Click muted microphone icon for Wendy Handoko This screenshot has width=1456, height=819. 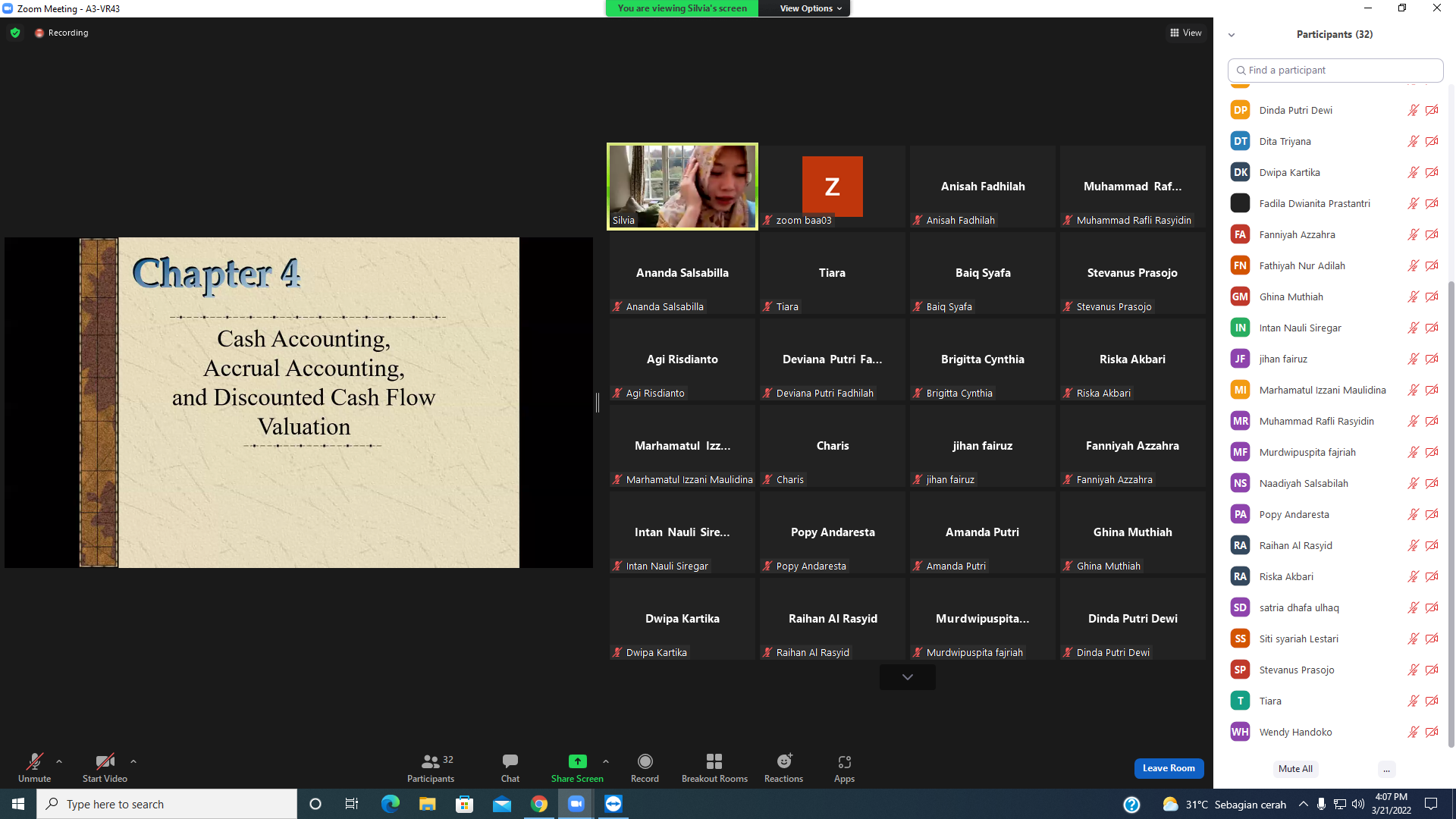[x=1413, y=732]
